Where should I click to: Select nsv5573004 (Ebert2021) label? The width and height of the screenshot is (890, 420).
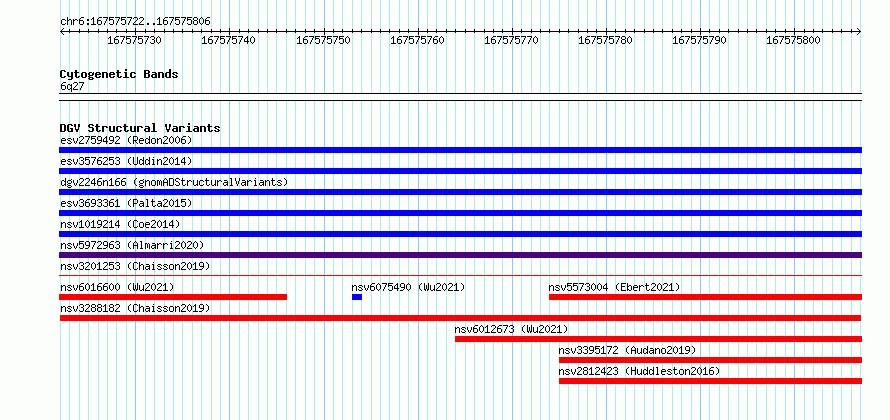point(614,287)
